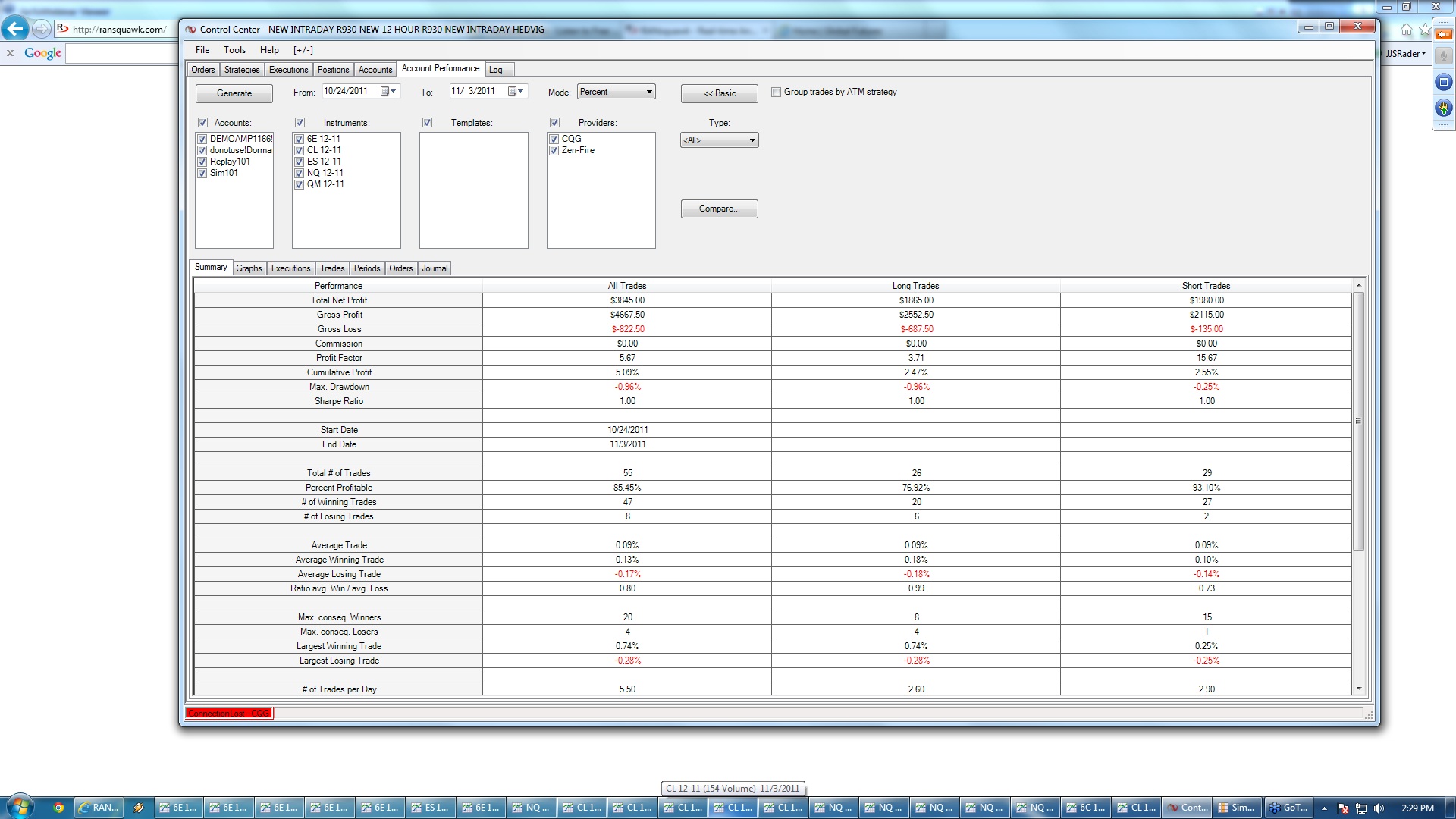The width and height of the screenshot is (1456, 819).
Task: Open the JJSRader dropdown in the browser
Action: [1405, 54]
